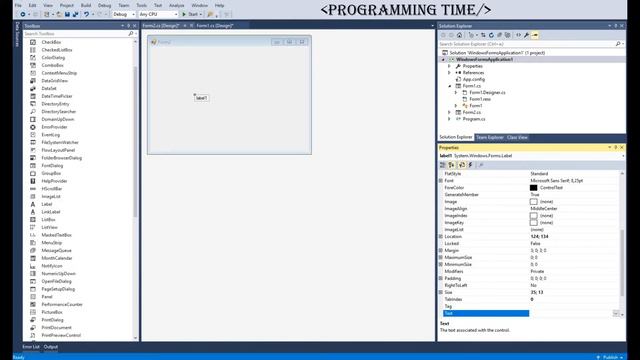Switch to Form1.cs [Design] tab

(215, 26)
